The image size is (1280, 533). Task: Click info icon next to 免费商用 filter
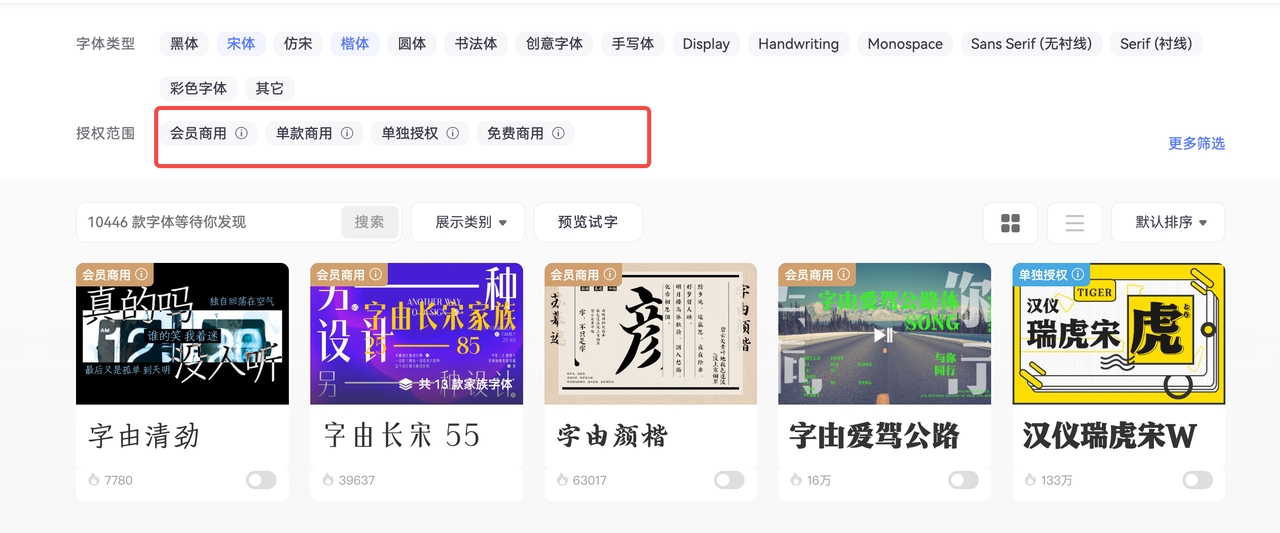click(x=558, y=133)
